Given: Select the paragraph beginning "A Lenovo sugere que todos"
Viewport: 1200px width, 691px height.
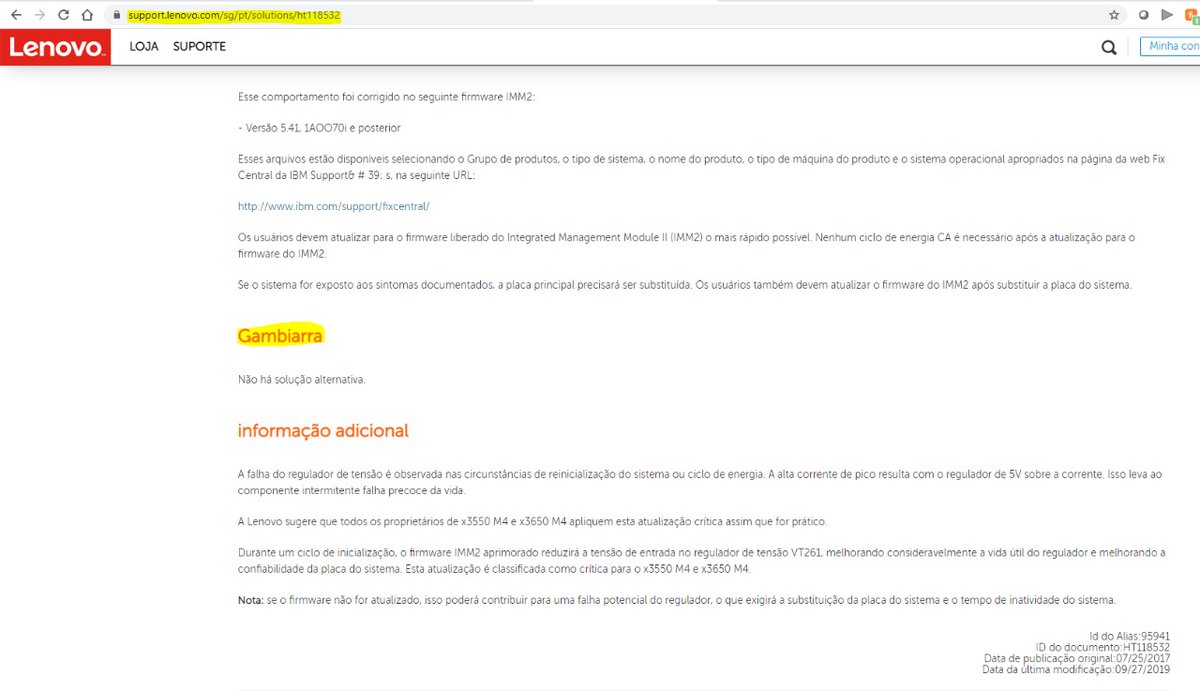Looking at the screenshot, I should pyautogui.click(x=532, y=522).
